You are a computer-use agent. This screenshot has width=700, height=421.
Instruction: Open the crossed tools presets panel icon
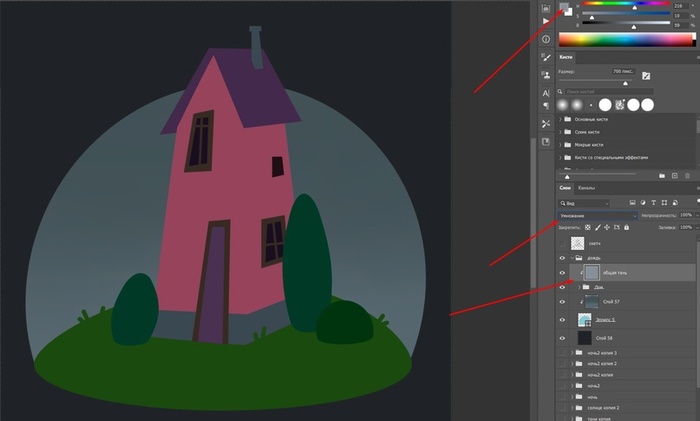(546, 124)
